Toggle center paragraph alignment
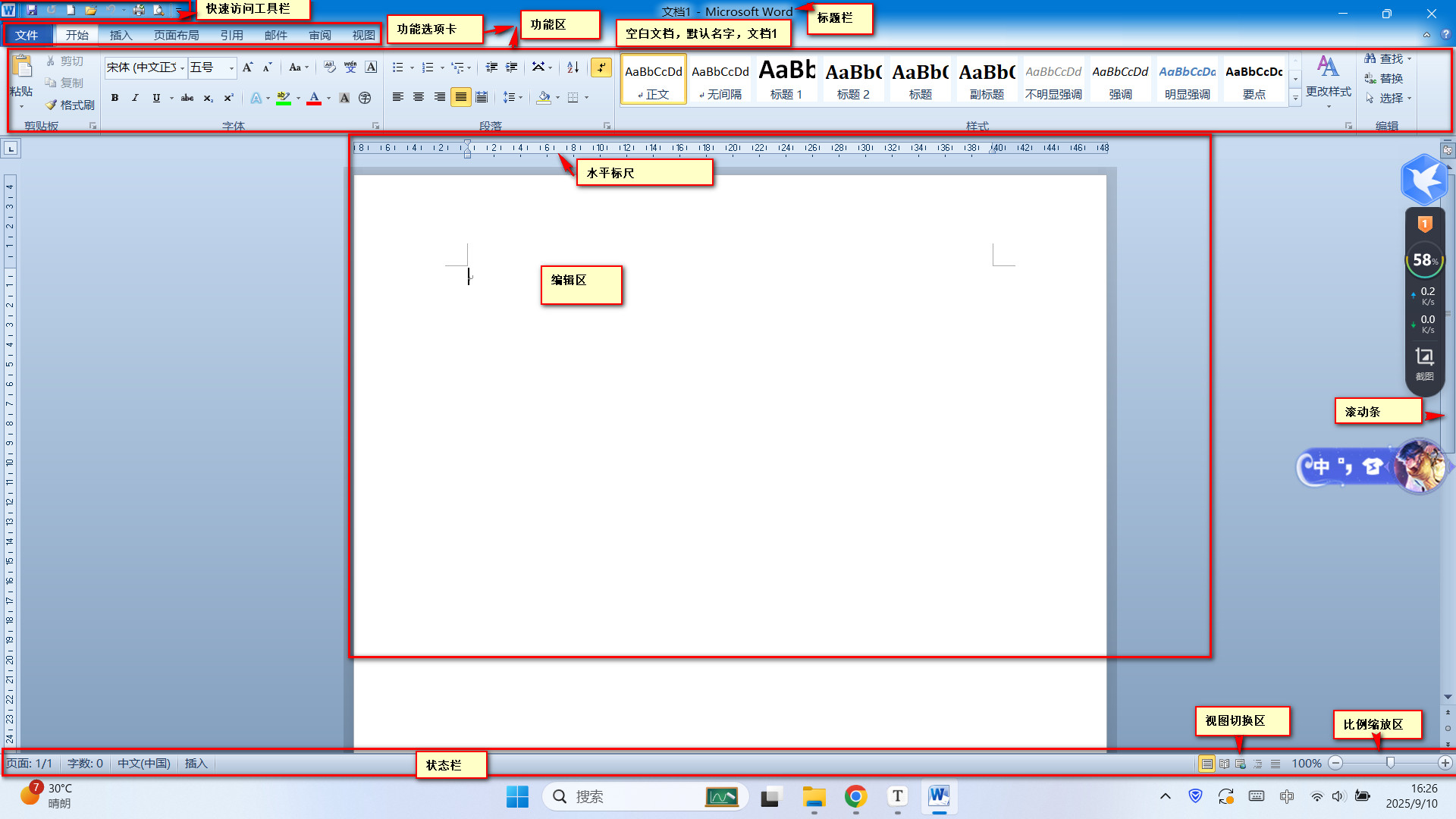 click(x=419, y=97)
